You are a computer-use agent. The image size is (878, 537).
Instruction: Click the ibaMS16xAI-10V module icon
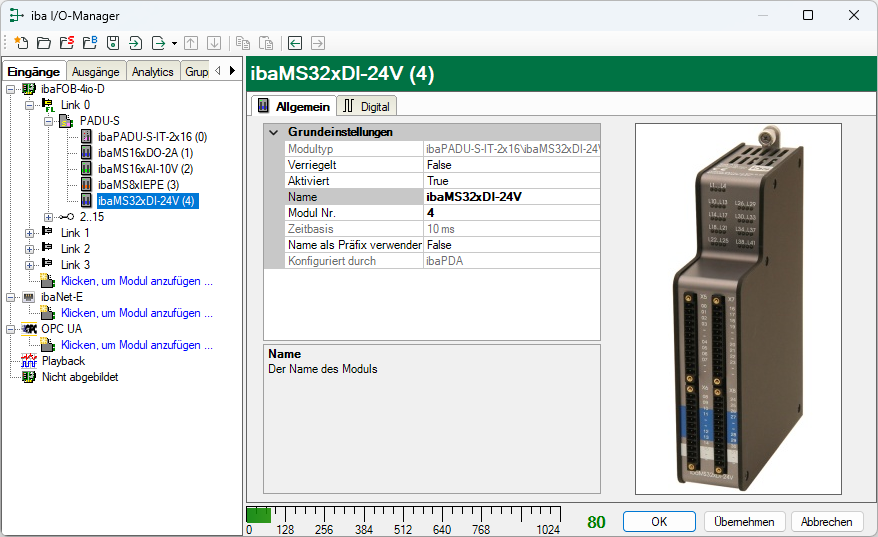coord(87,169)
